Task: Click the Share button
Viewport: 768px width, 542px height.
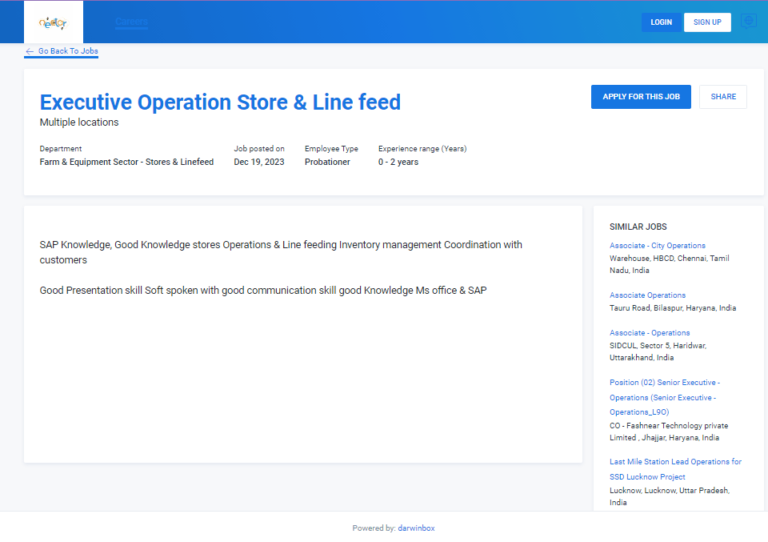Action: [723, 97]
